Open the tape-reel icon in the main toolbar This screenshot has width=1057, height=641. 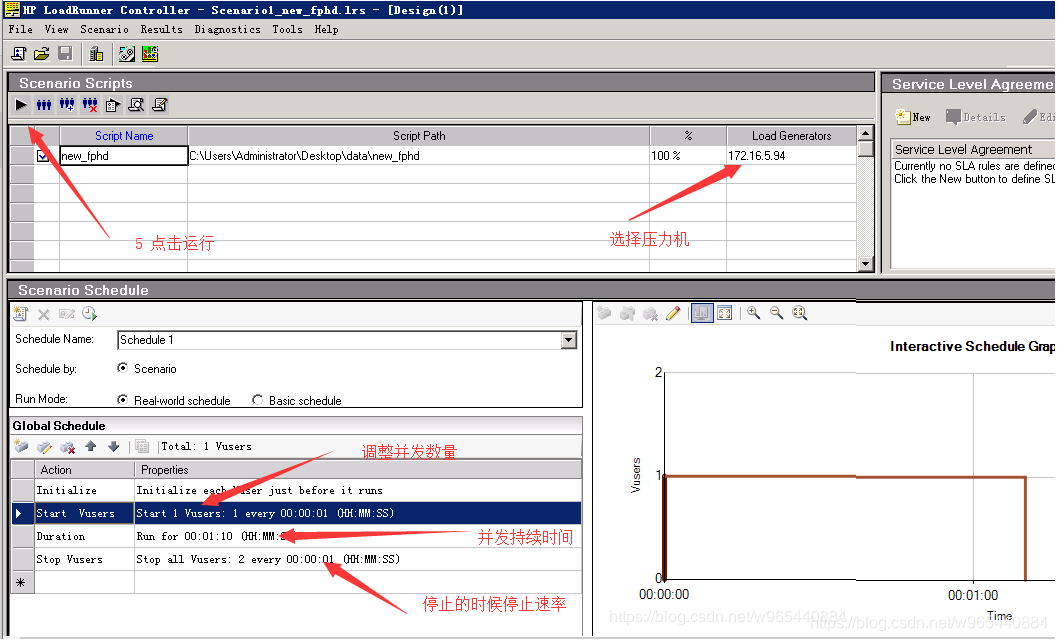[127, 54]
